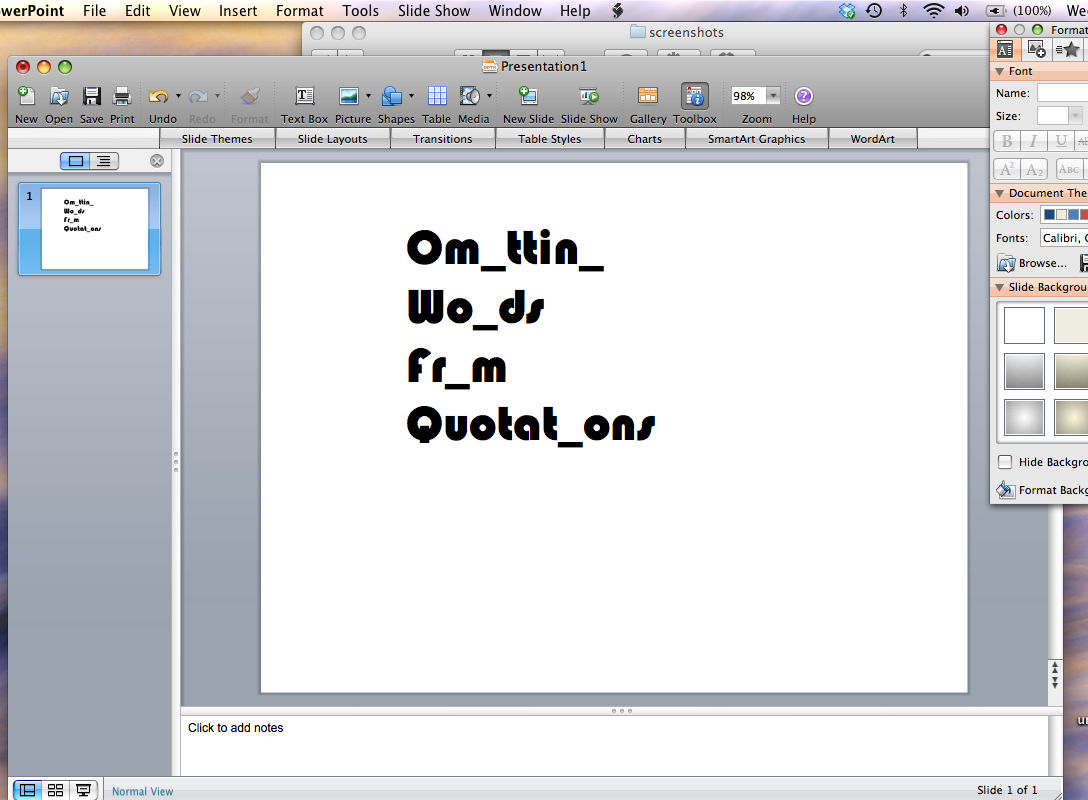Open the Shapes dropdown arrow
The height and width of the screenshot is (800, 1088).
(x=411, y=97)
